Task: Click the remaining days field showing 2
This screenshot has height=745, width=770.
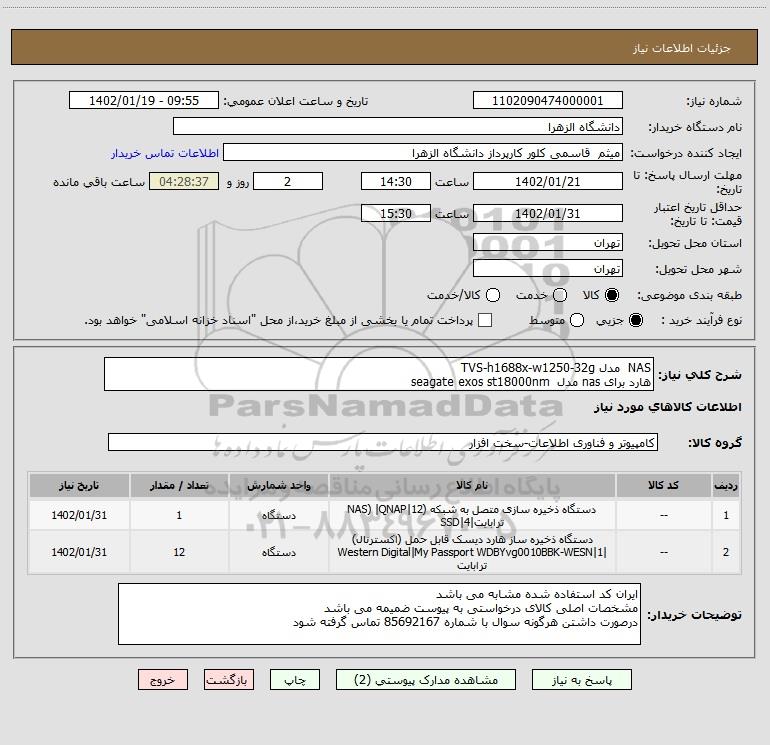Action: [x=288, y=181]
